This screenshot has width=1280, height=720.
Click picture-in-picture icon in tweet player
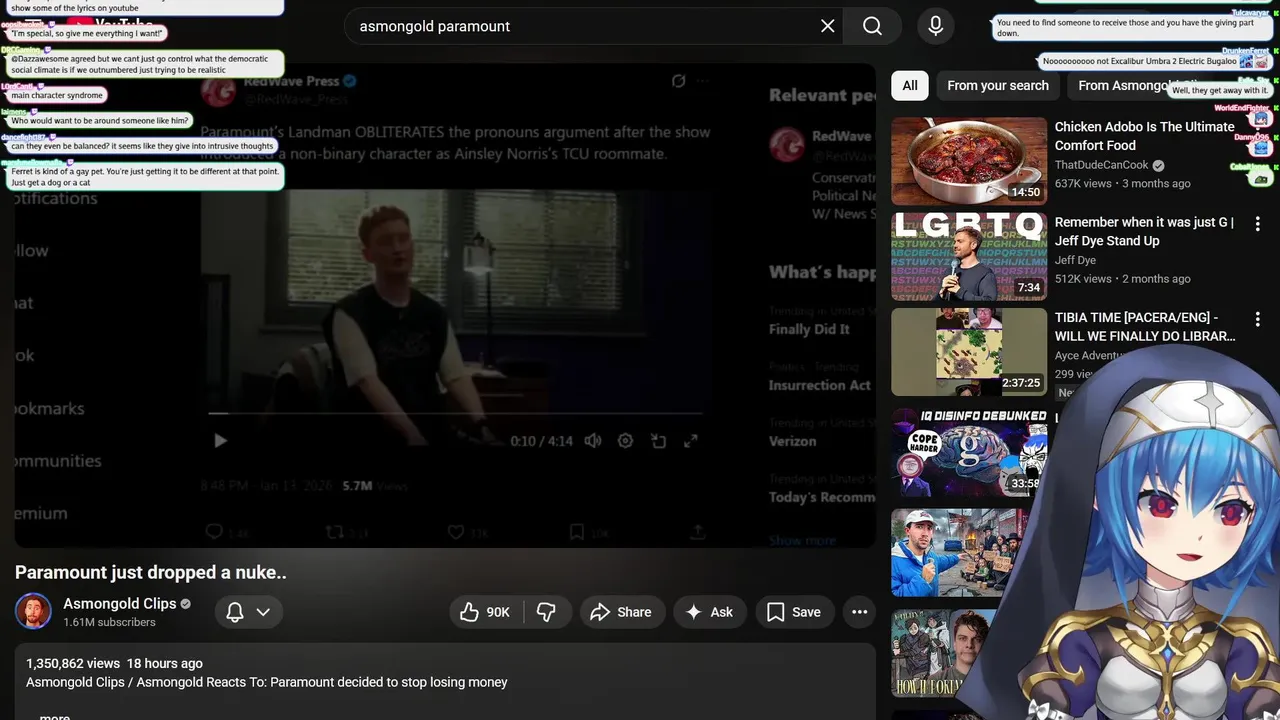tap(658, 441)
